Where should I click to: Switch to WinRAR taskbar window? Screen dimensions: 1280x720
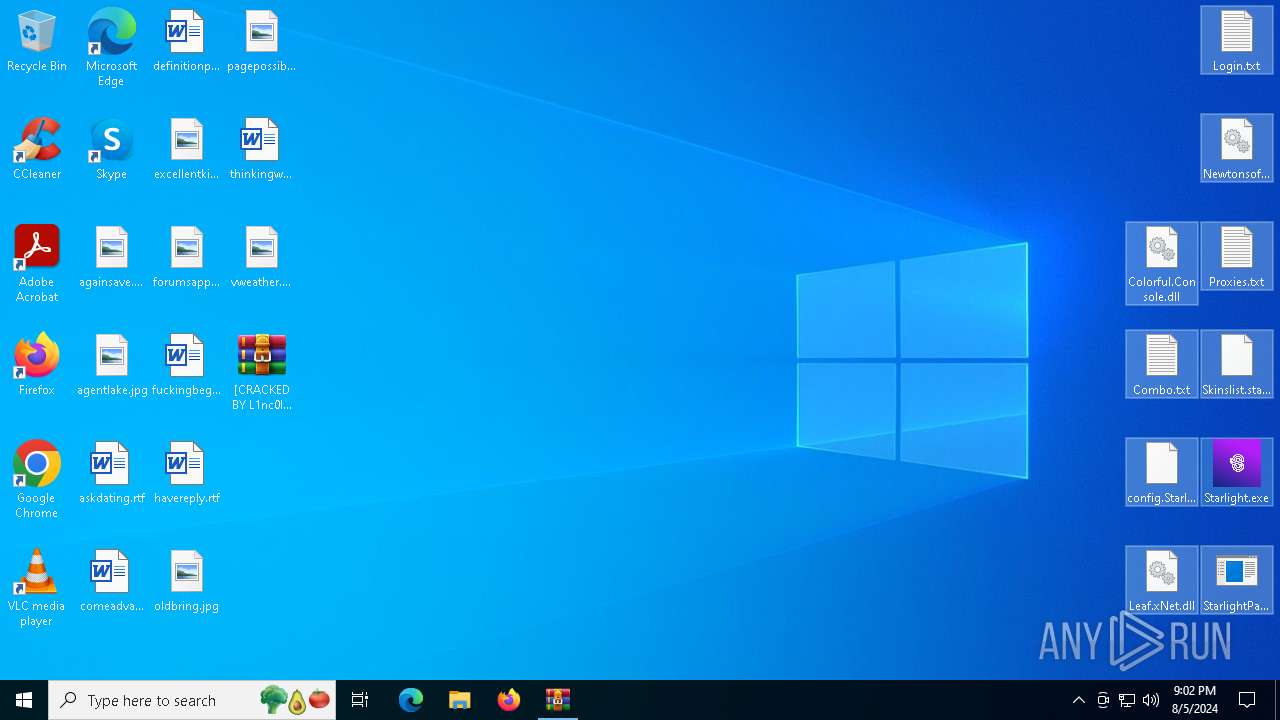558,700
